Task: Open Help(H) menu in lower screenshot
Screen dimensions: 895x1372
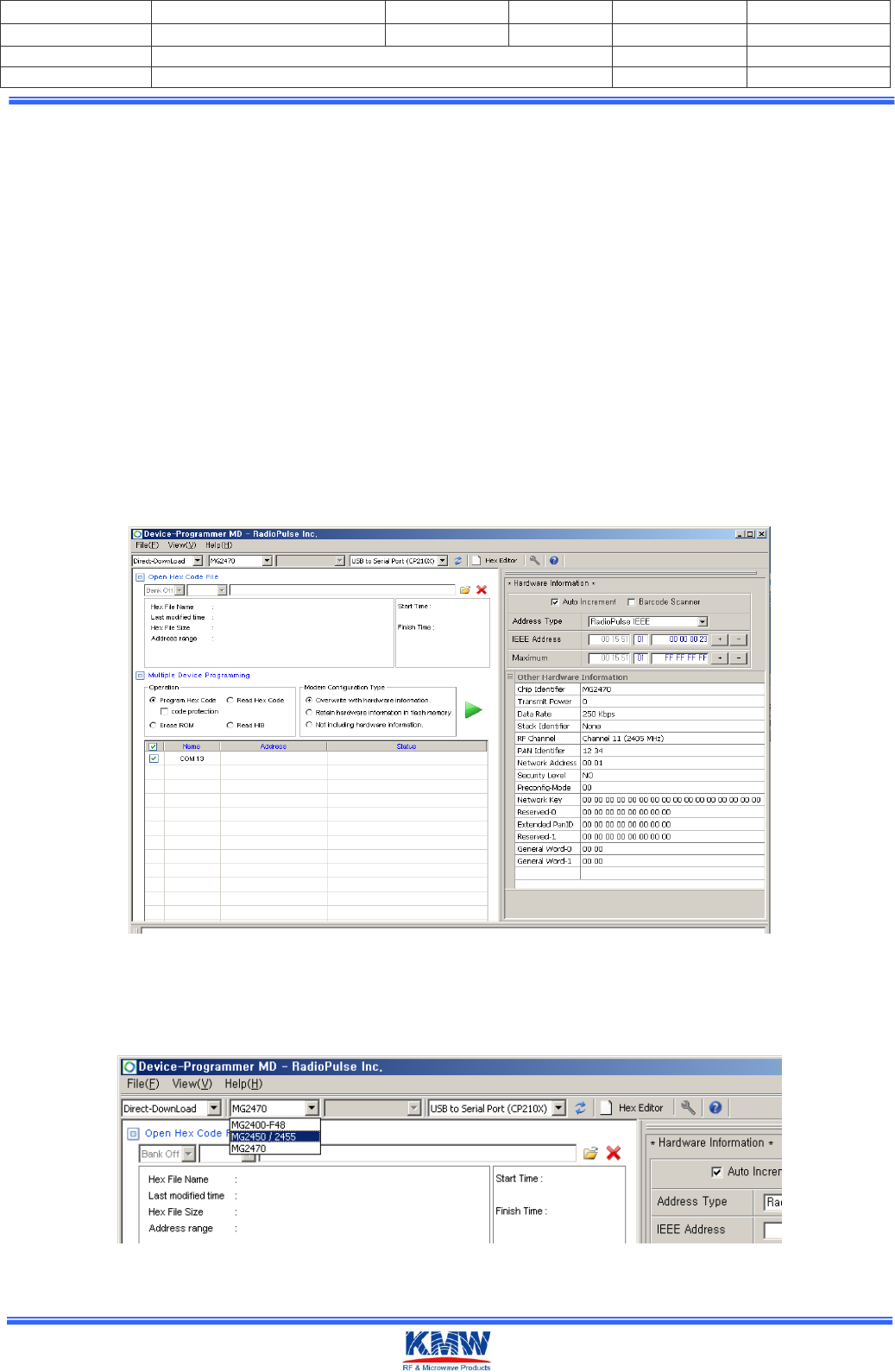Action: 243,1084
